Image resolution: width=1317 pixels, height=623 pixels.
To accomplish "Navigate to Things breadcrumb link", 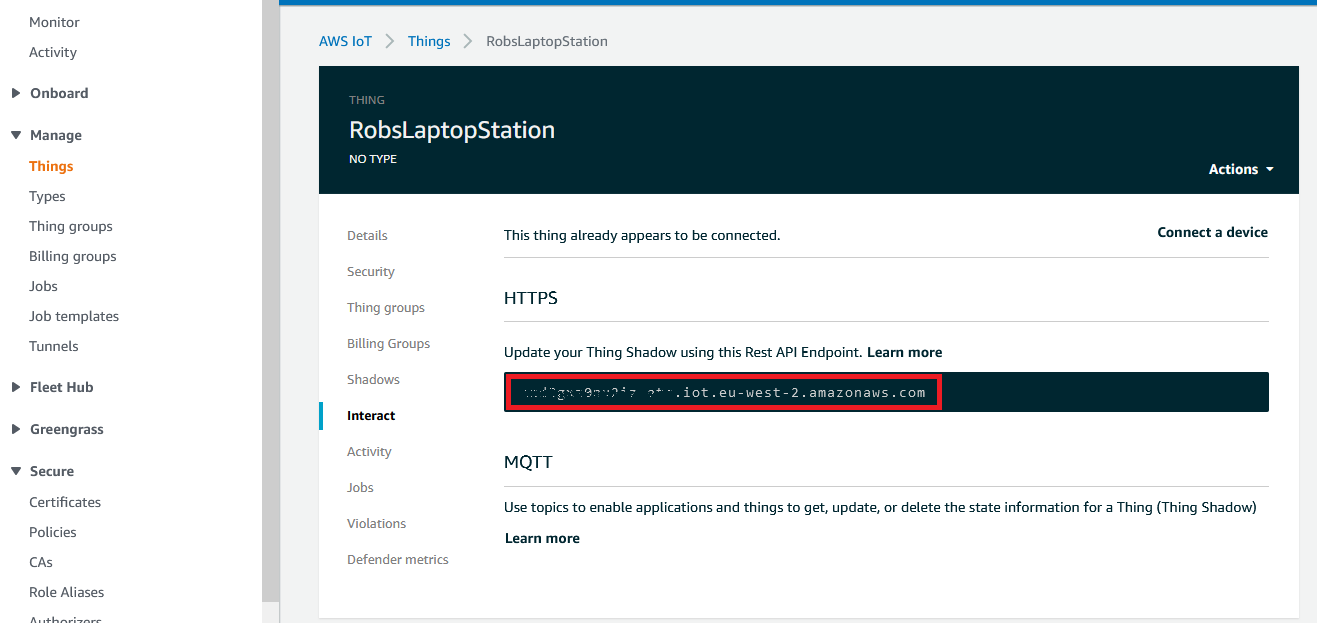I will coord(429,41).
